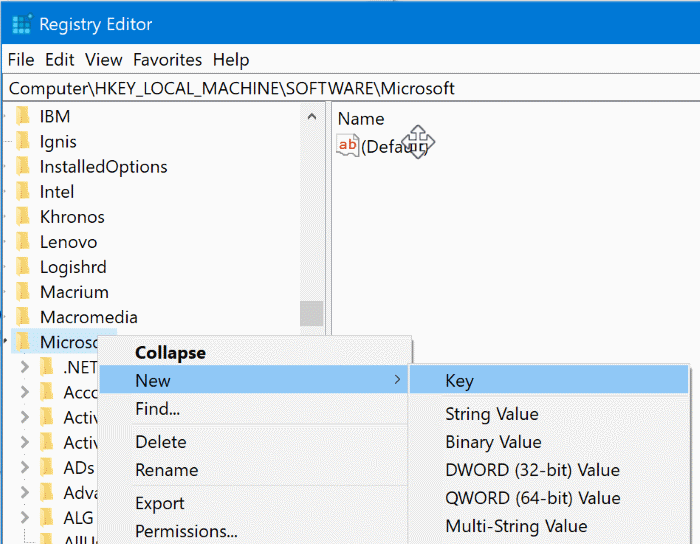Click the Logishrd folder icon
The height and width of the screenshot is (544, 700).
[23, 267]
